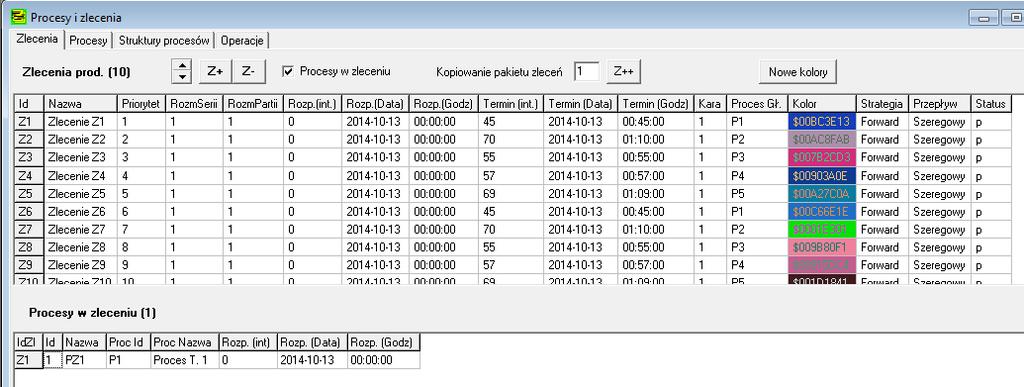
Task: Click the Nazwa column header in orders table
Action: click(x=80, y=104)
